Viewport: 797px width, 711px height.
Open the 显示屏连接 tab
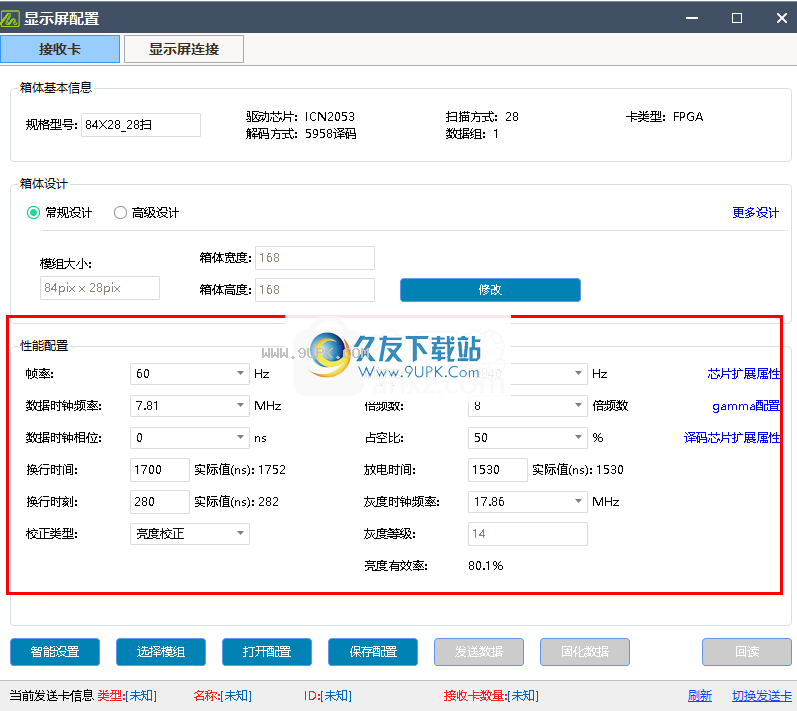coord(184,49)
